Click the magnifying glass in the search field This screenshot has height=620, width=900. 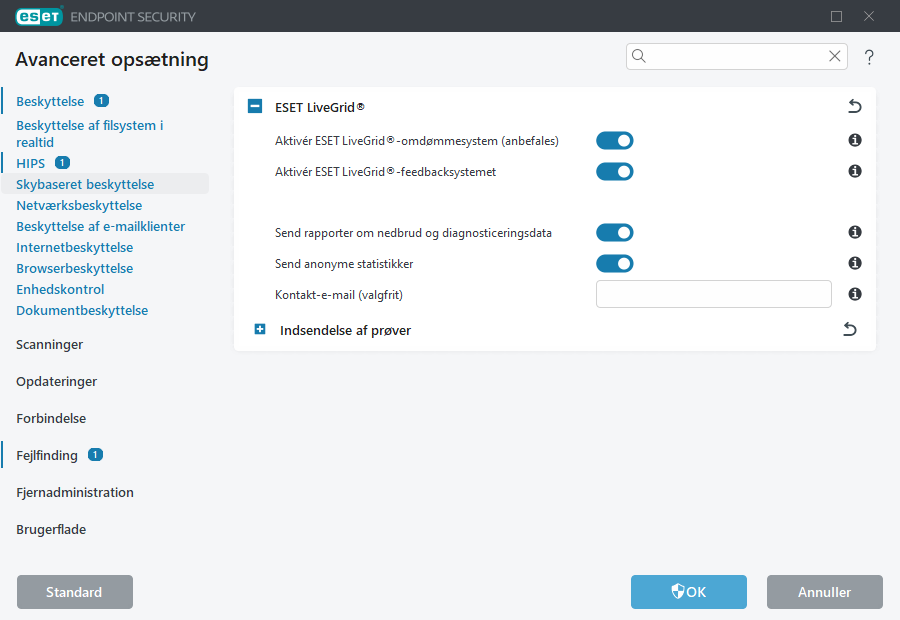pos(639,56)
